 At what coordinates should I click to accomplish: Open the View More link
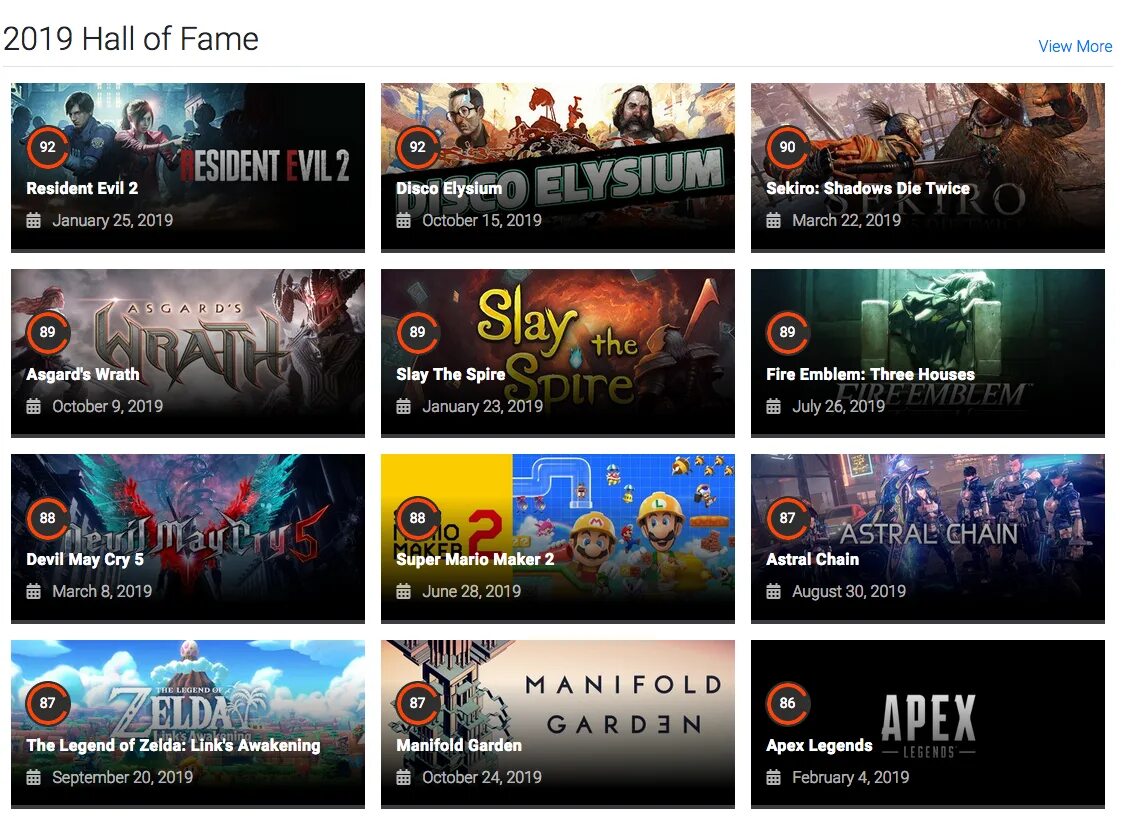pyautogui.click(x=1075, y=46)
